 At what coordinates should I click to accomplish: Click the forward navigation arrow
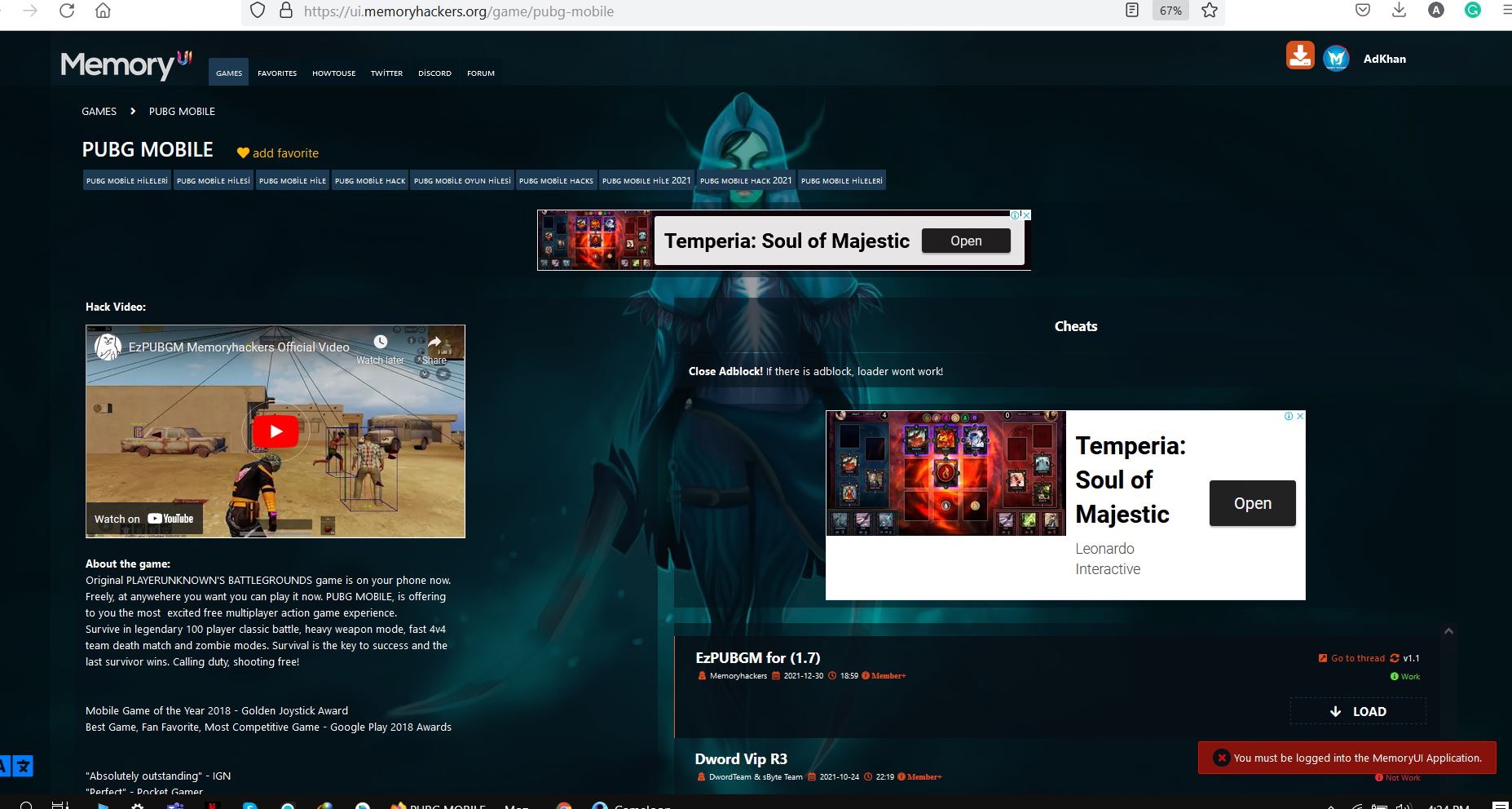[31, 11]
